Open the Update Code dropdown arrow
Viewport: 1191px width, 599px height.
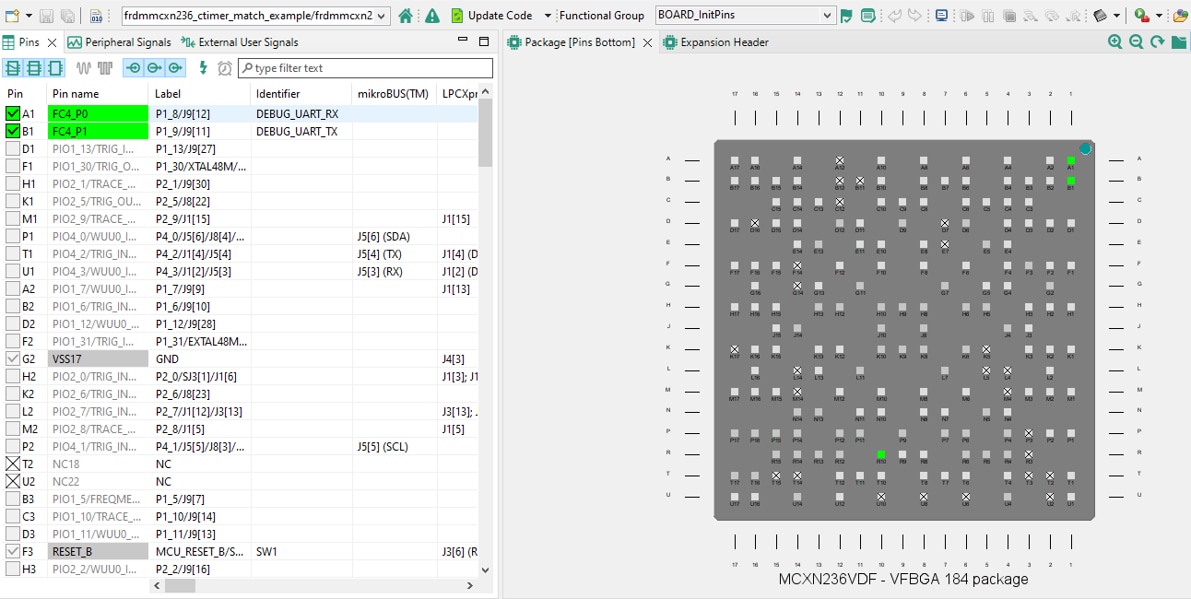point(547,16)
